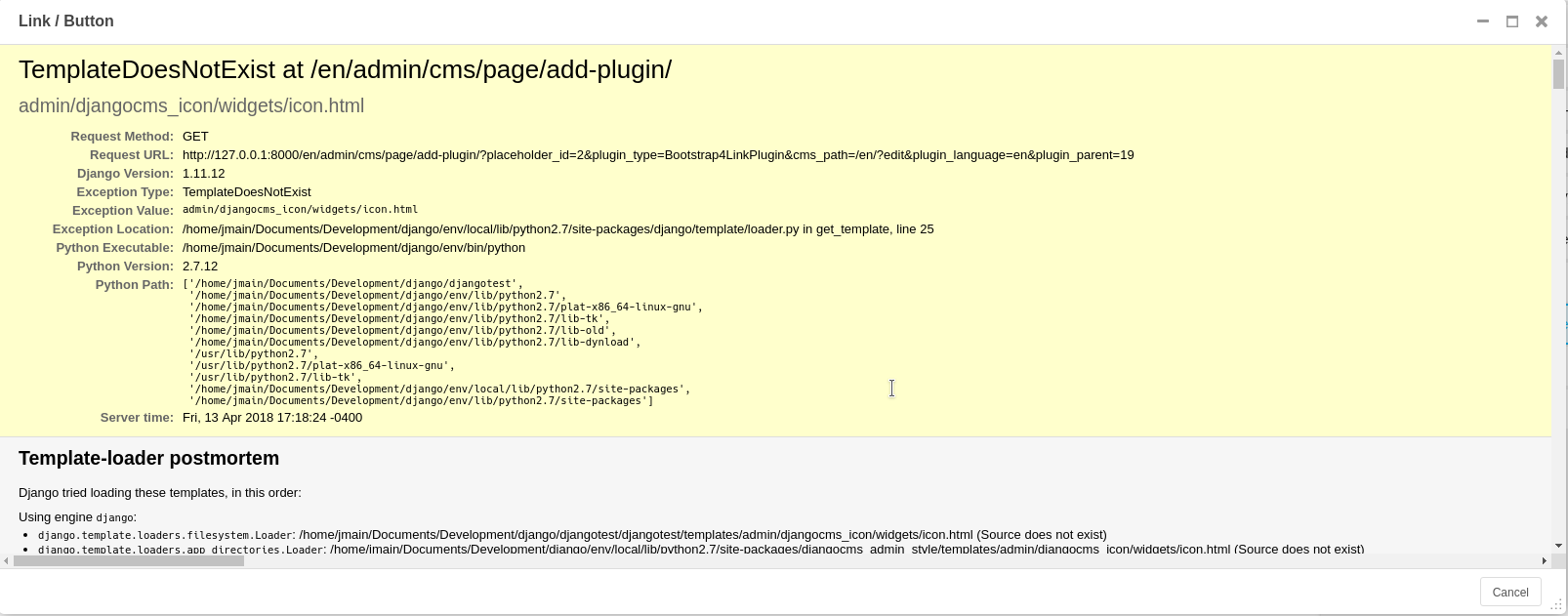Click the Request Method value GET
The height and width of the screenshot is (616, 1568).
pyautogui.click(x=195, y=136)
